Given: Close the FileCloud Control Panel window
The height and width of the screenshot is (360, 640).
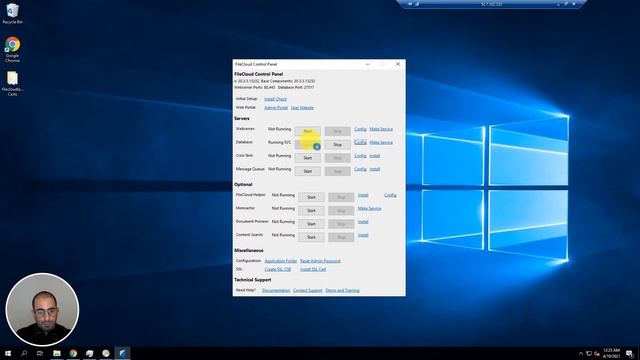Looking at the screenshot, I should click(398, 64).
